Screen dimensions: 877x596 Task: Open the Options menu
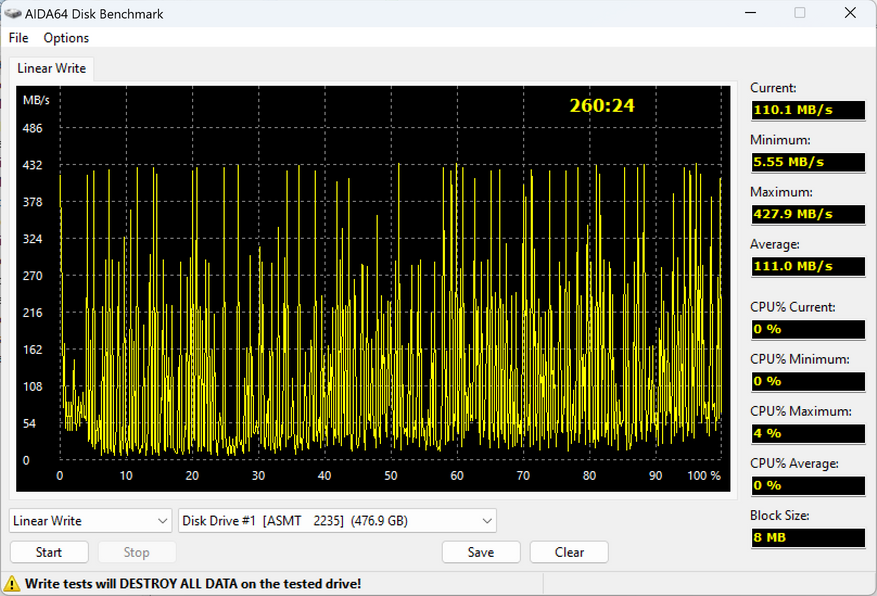click(66, 38)
